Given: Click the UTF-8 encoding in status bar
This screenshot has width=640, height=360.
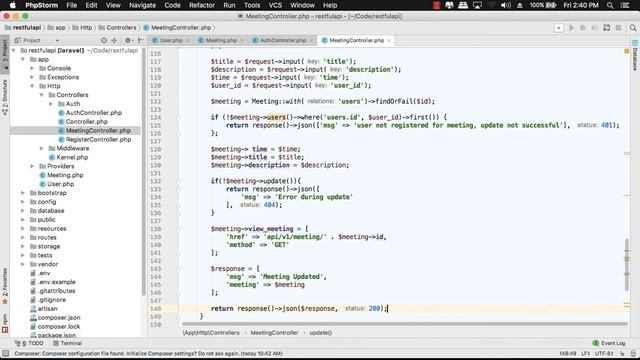Looking at the screenshot, I should [x=604, y=353].
